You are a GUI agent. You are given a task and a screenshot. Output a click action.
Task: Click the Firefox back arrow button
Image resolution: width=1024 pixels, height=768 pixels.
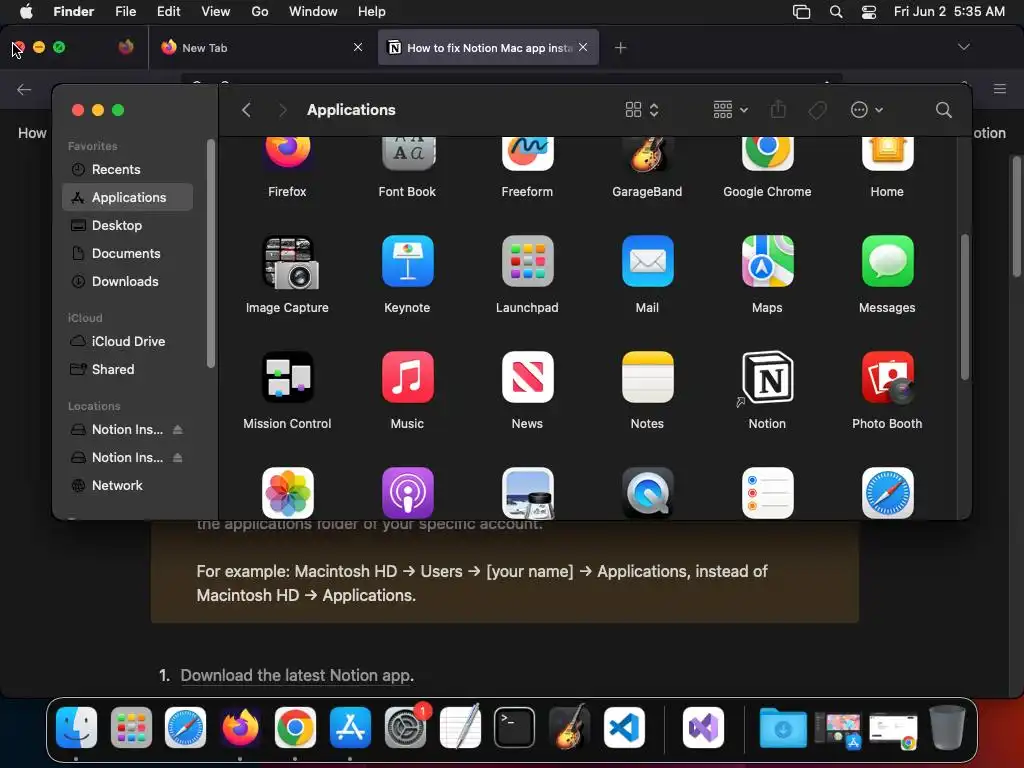click(24, 89)
